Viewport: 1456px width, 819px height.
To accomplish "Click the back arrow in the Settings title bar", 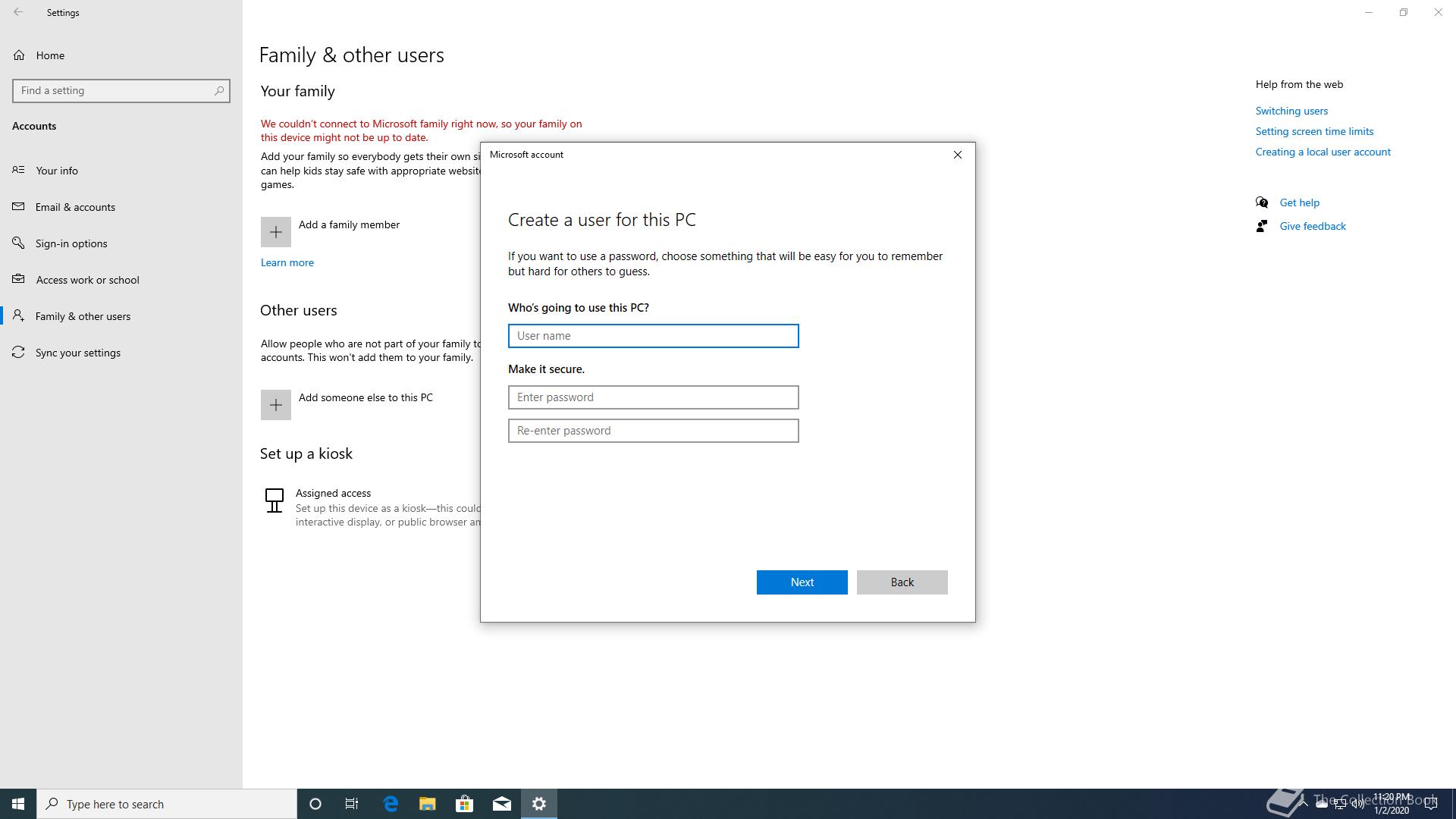I will 18,12.
